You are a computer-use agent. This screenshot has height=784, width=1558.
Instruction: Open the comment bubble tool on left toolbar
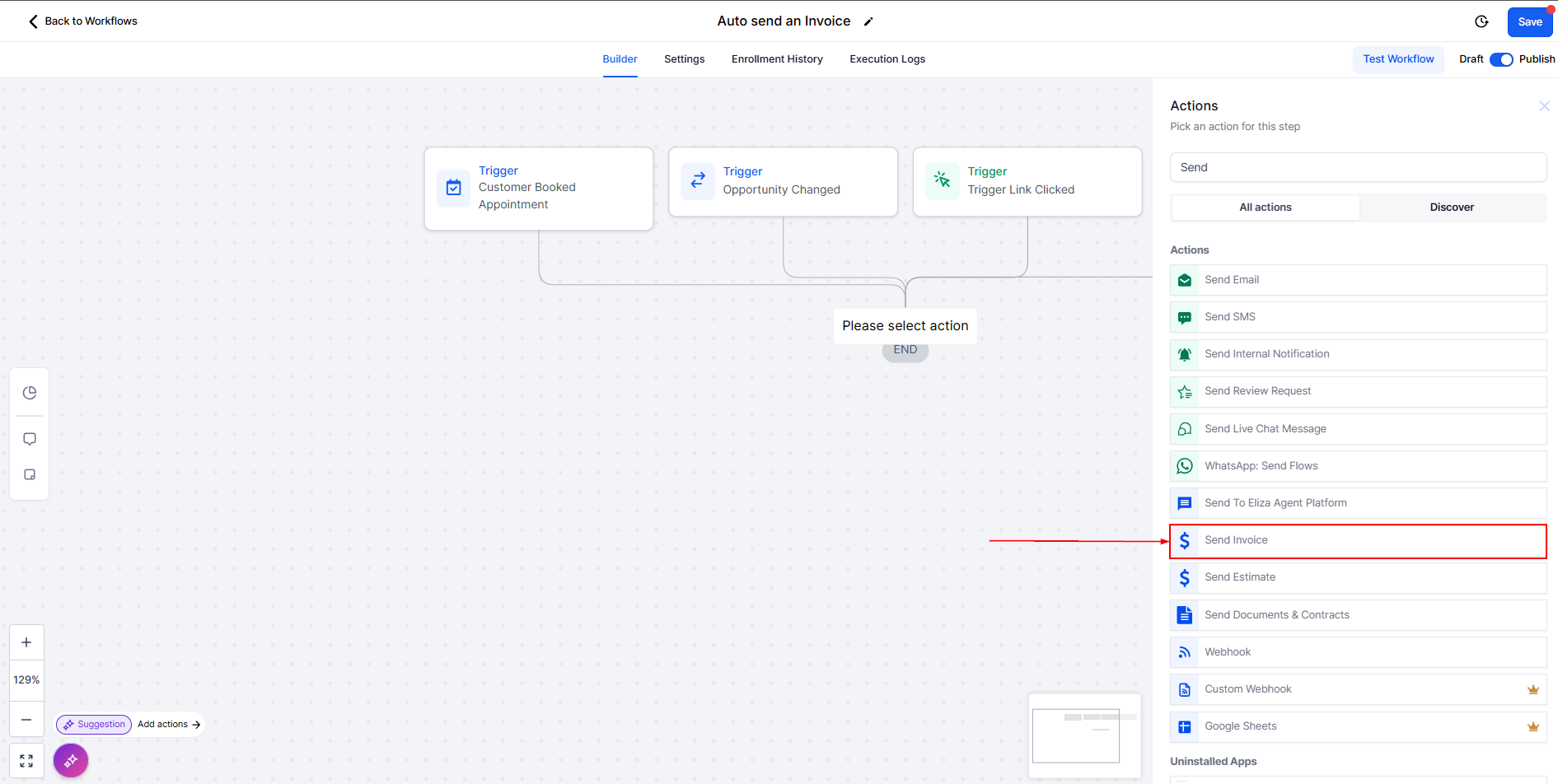pos(30,439)
